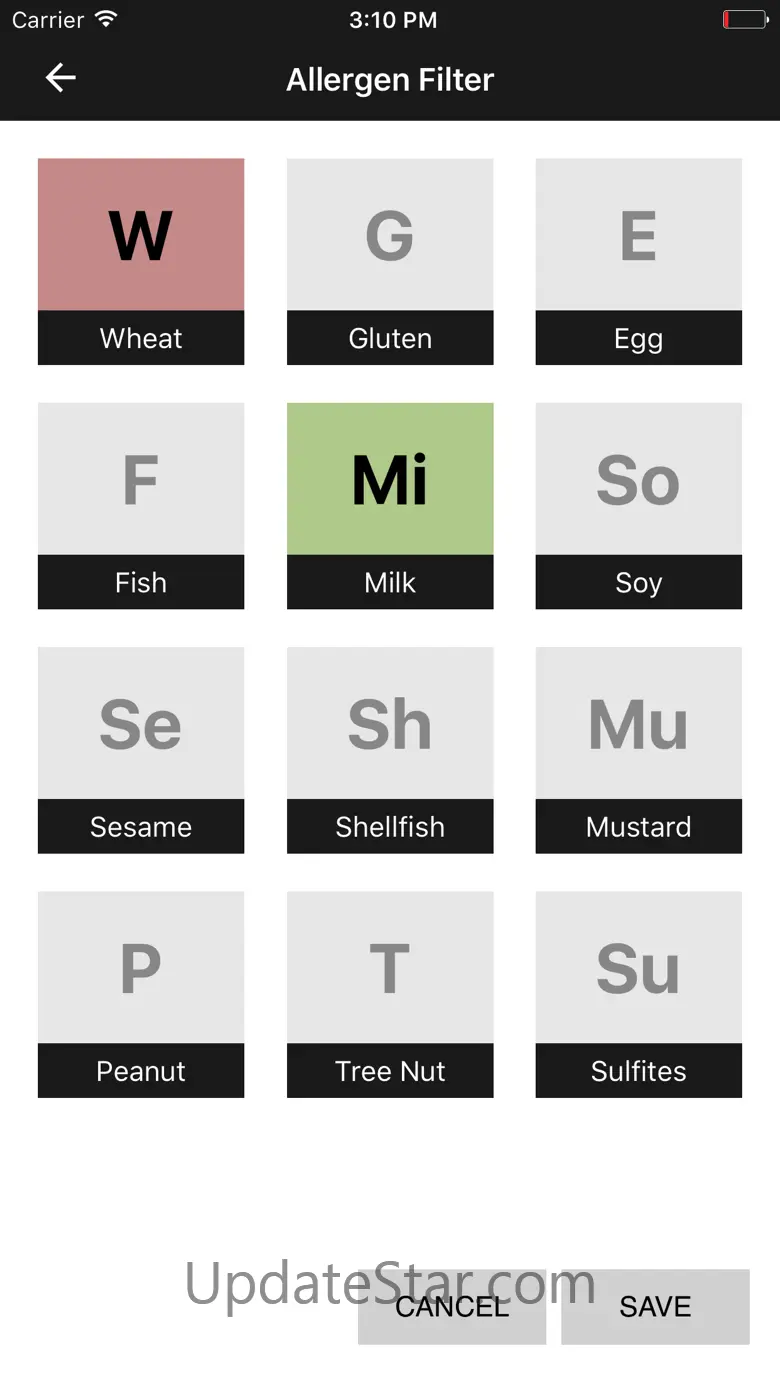Toggle the Sulfites allergen tile

638,967
